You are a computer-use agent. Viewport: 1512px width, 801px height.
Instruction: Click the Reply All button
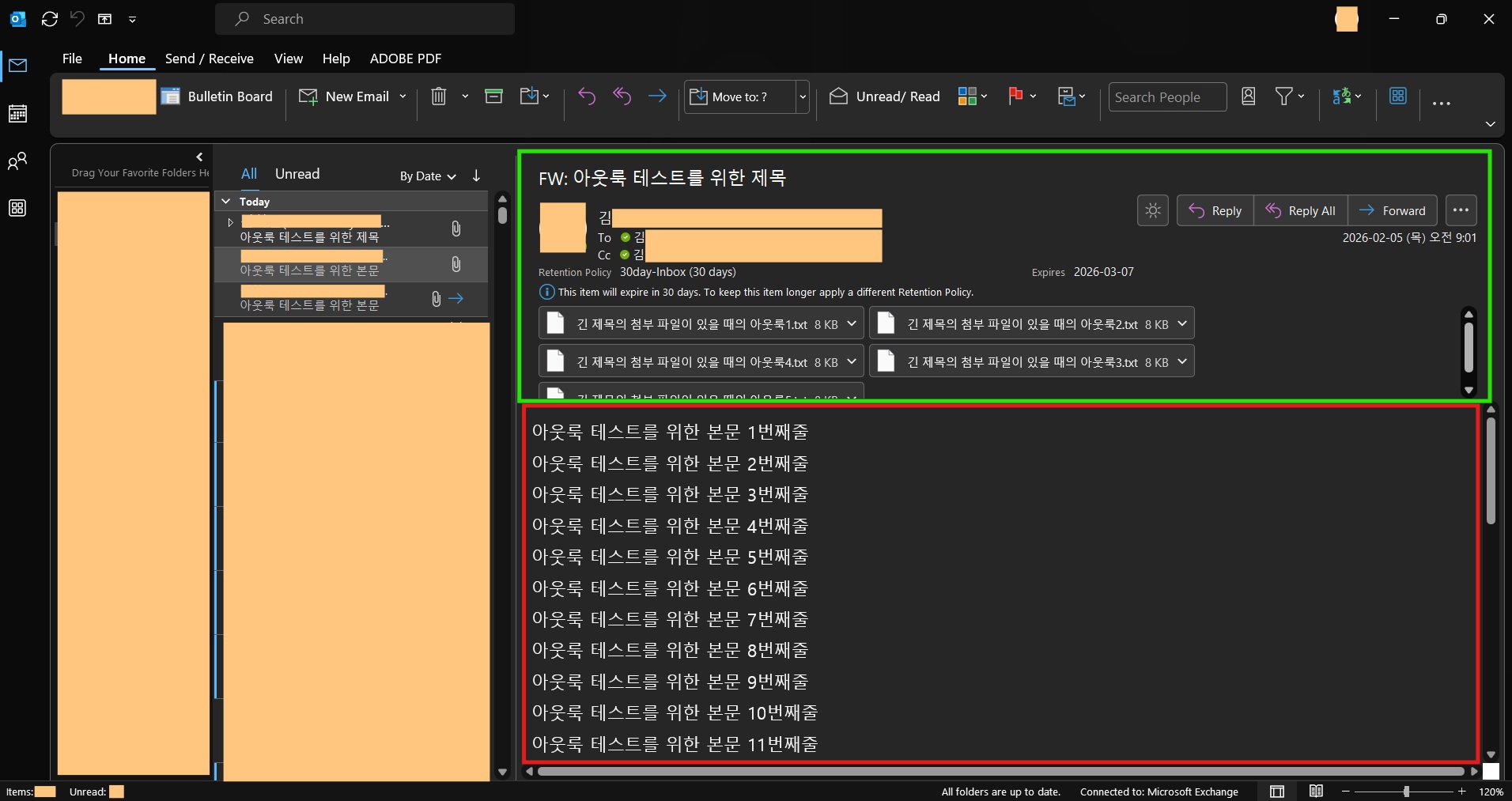pos(1300,210)
